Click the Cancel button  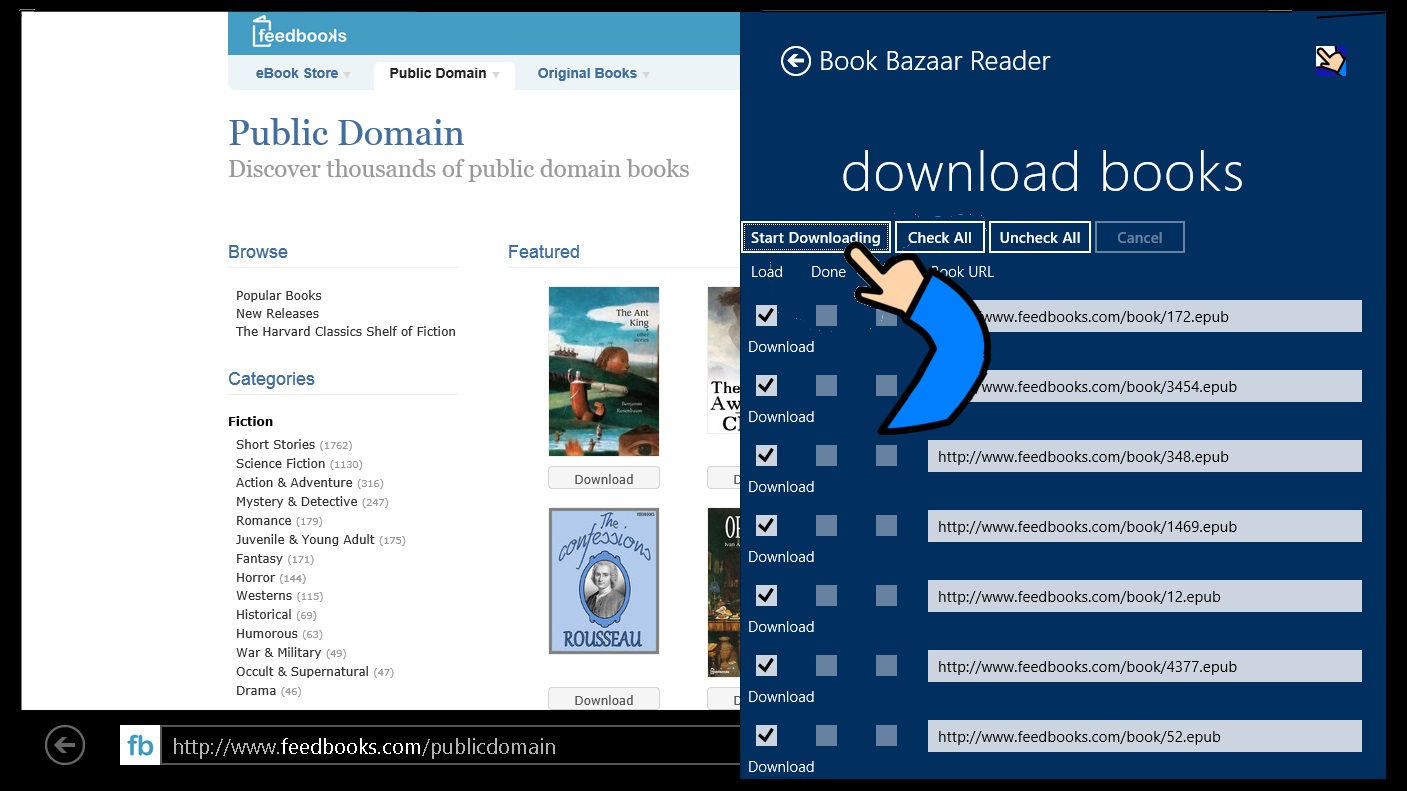coord(1140,237)
